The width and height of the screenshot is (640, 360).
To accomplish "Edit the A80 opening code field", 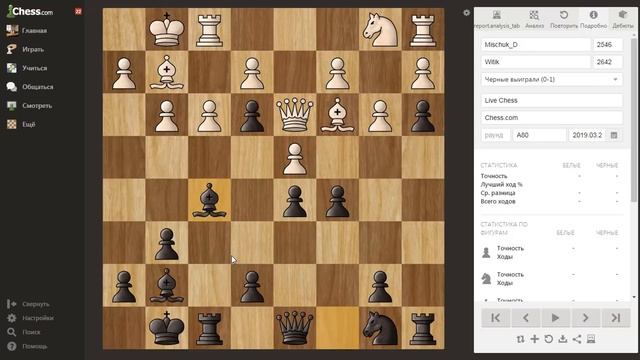I will (x=539, y=135).
